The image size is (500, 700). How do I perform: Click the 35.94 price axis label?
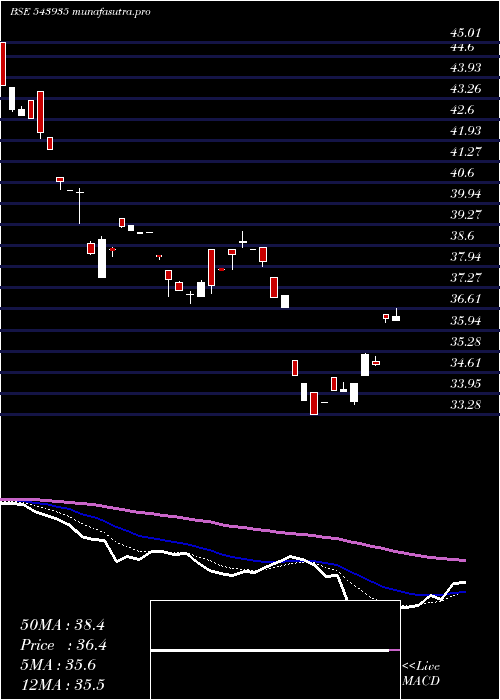[465, 321]
